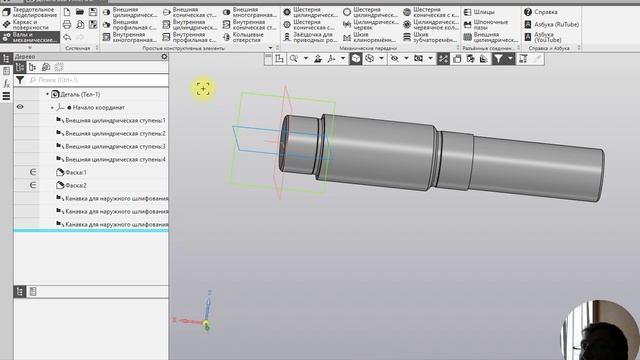Open print preview icon
Viewport: 640px width, 360px height.
pos(80,25)
